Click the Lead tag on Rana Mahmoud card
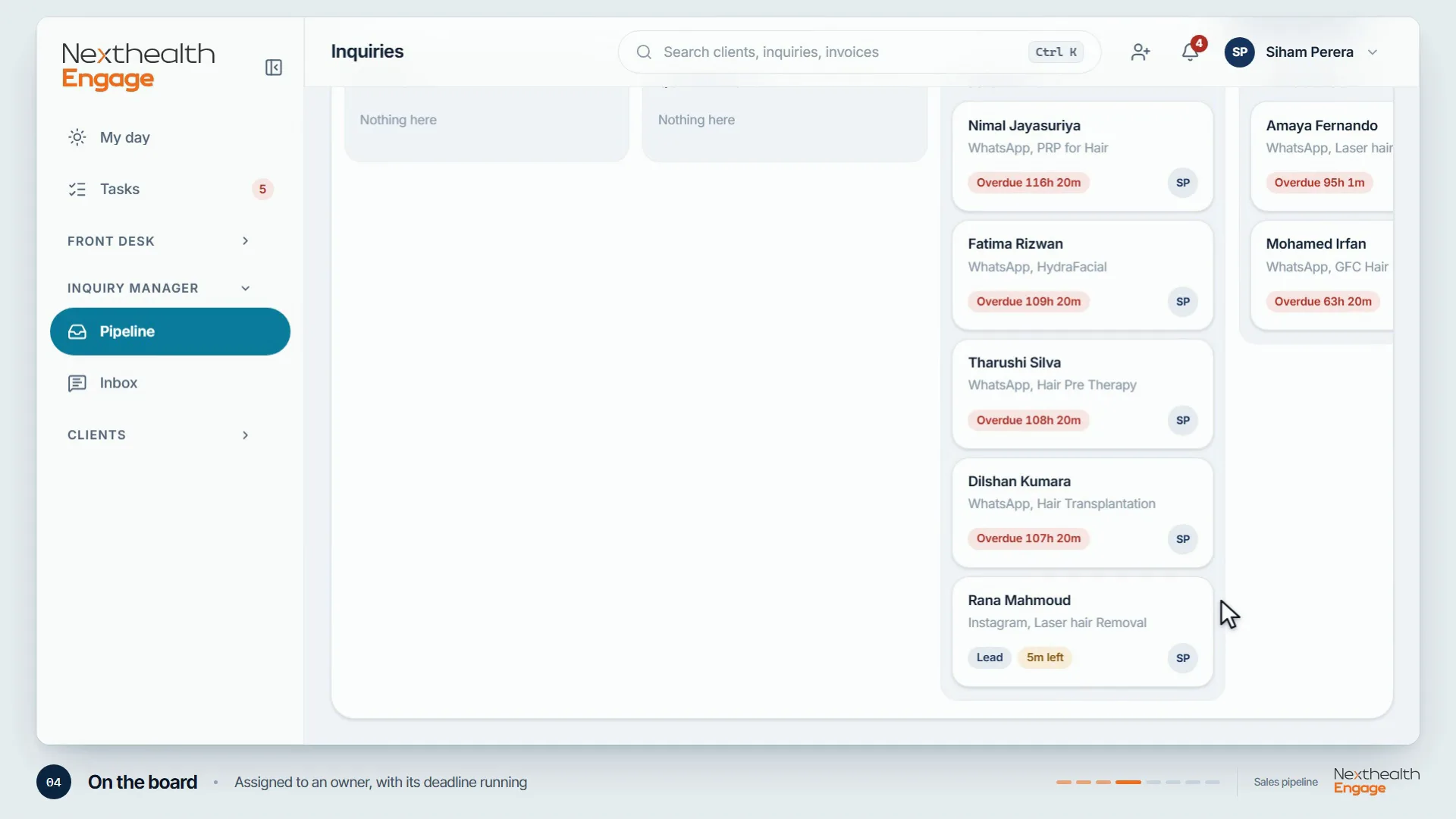Image resolution: width=1456 pixels, height=819 pixels. 990,657
